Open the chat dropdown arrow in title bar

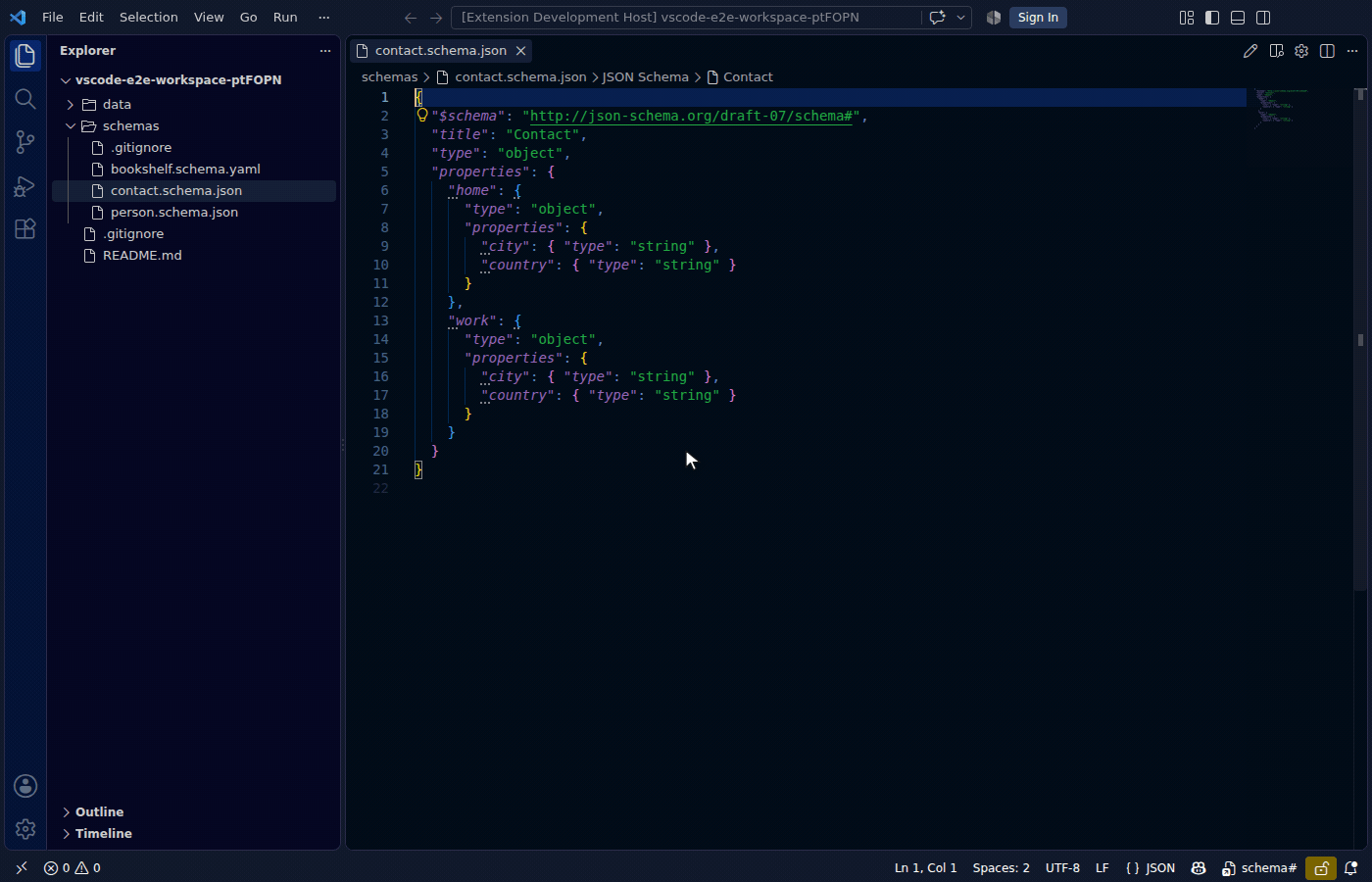coord(960,18)
